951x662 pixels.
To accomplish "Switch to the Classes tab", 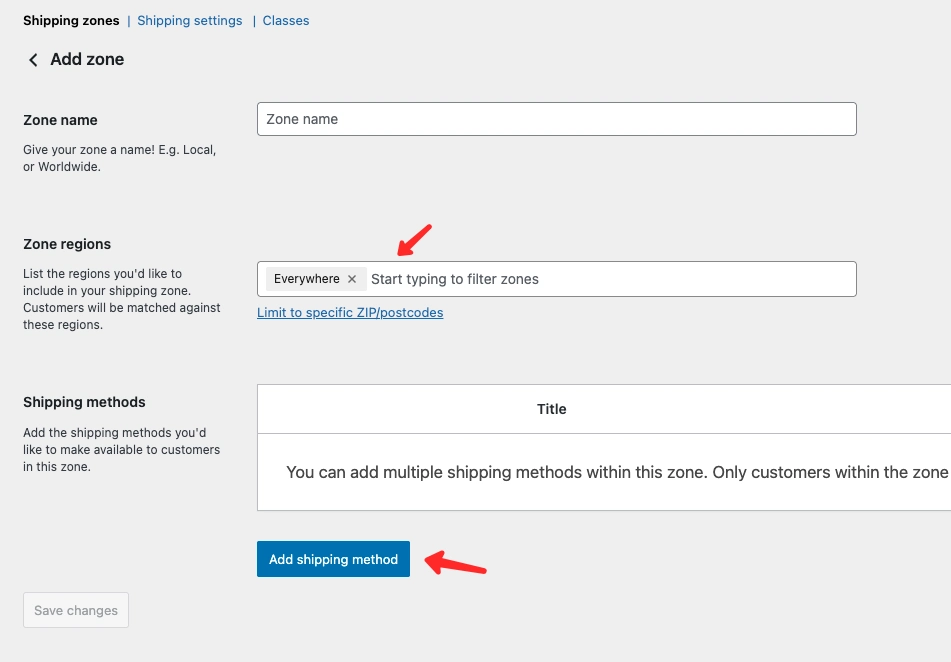I will pos(285,20).
